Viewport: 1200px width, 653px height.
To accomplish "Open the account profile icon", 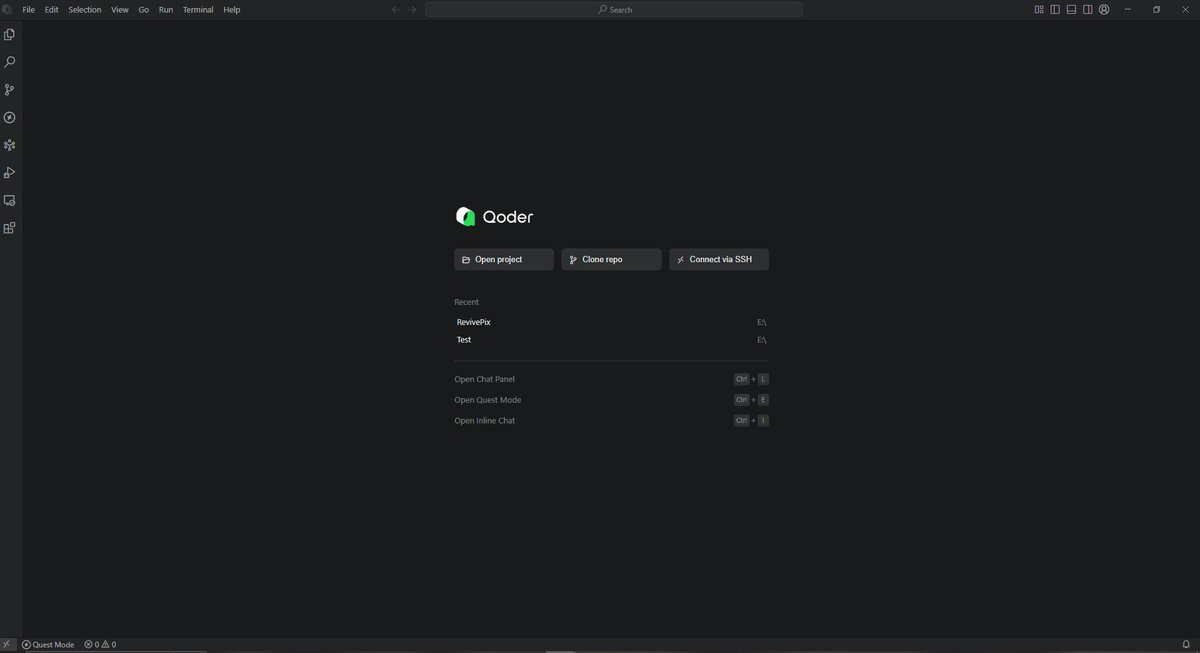I will [1104, 9].
